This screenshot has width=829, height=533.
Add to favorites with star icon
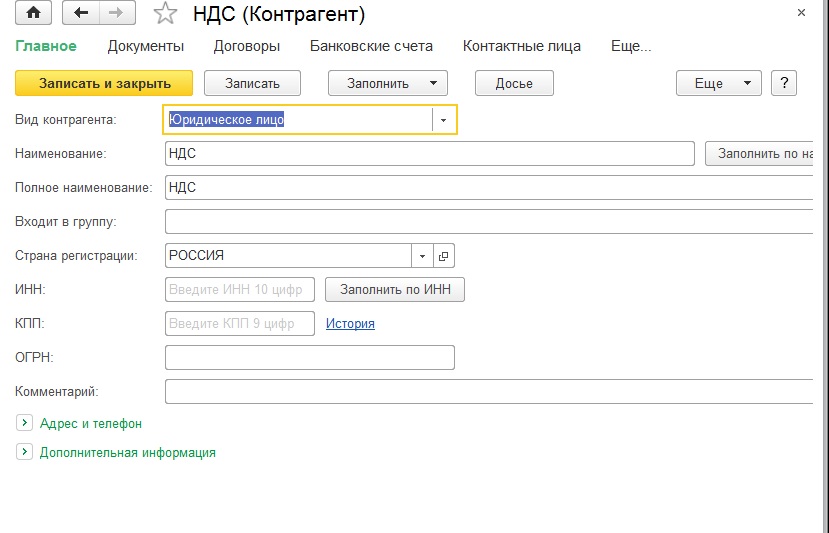coord(164,15)
